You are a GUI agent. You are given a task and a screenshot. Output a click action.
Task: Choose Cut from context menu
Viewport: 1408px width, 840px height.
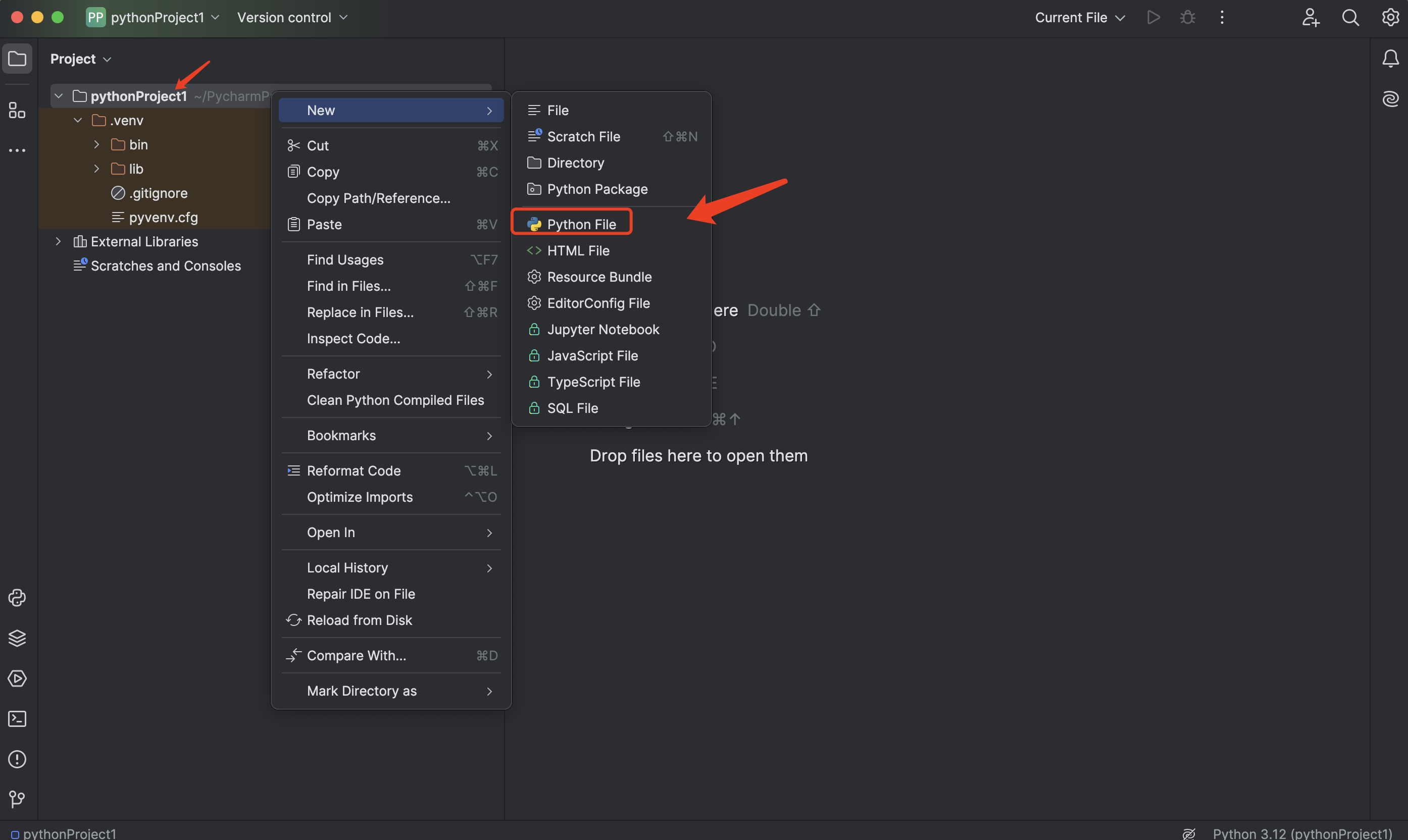click(391, 145)
